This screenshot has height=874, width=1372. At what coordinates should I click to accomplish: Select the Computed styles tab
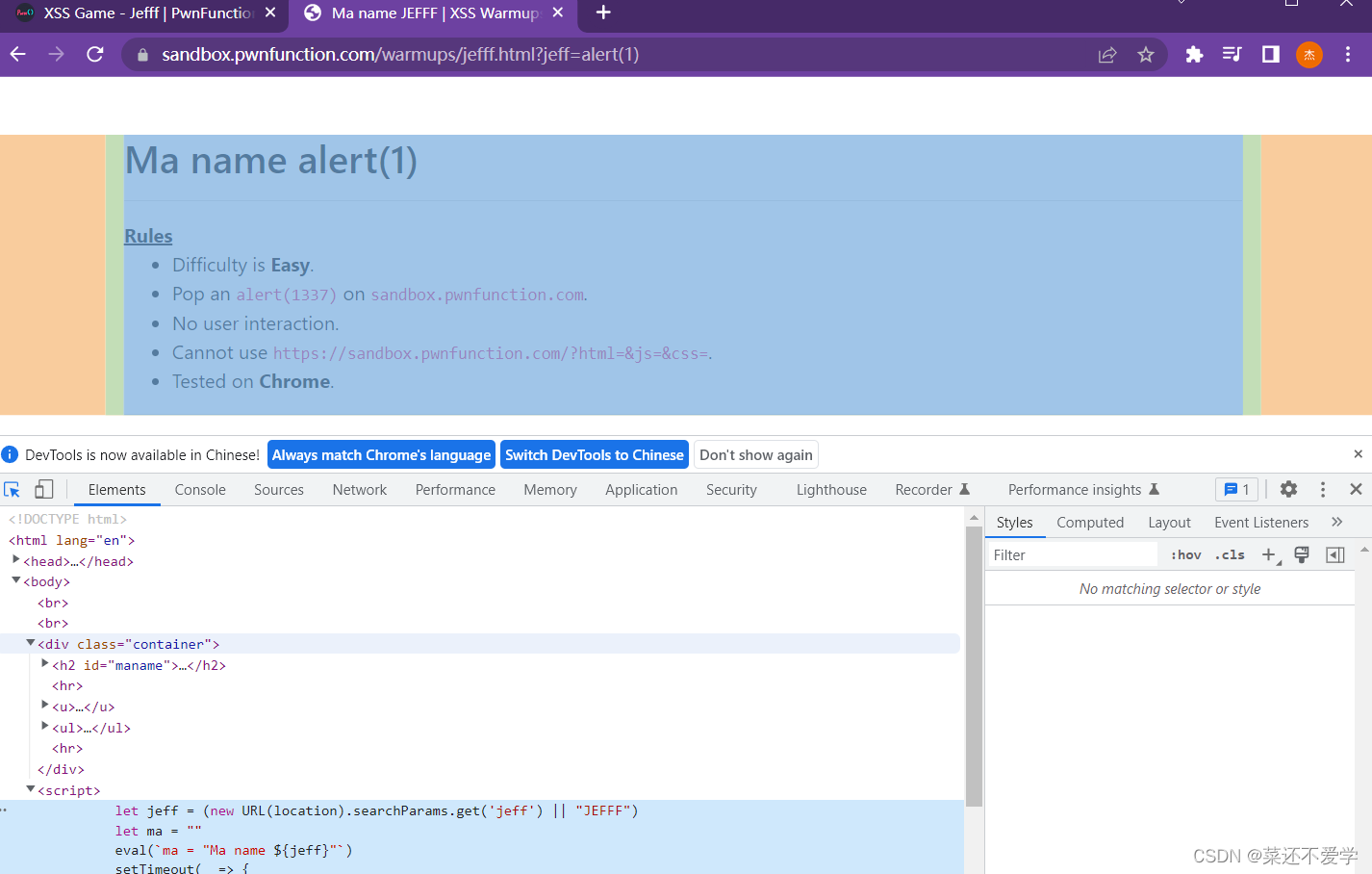point(1090,523)
